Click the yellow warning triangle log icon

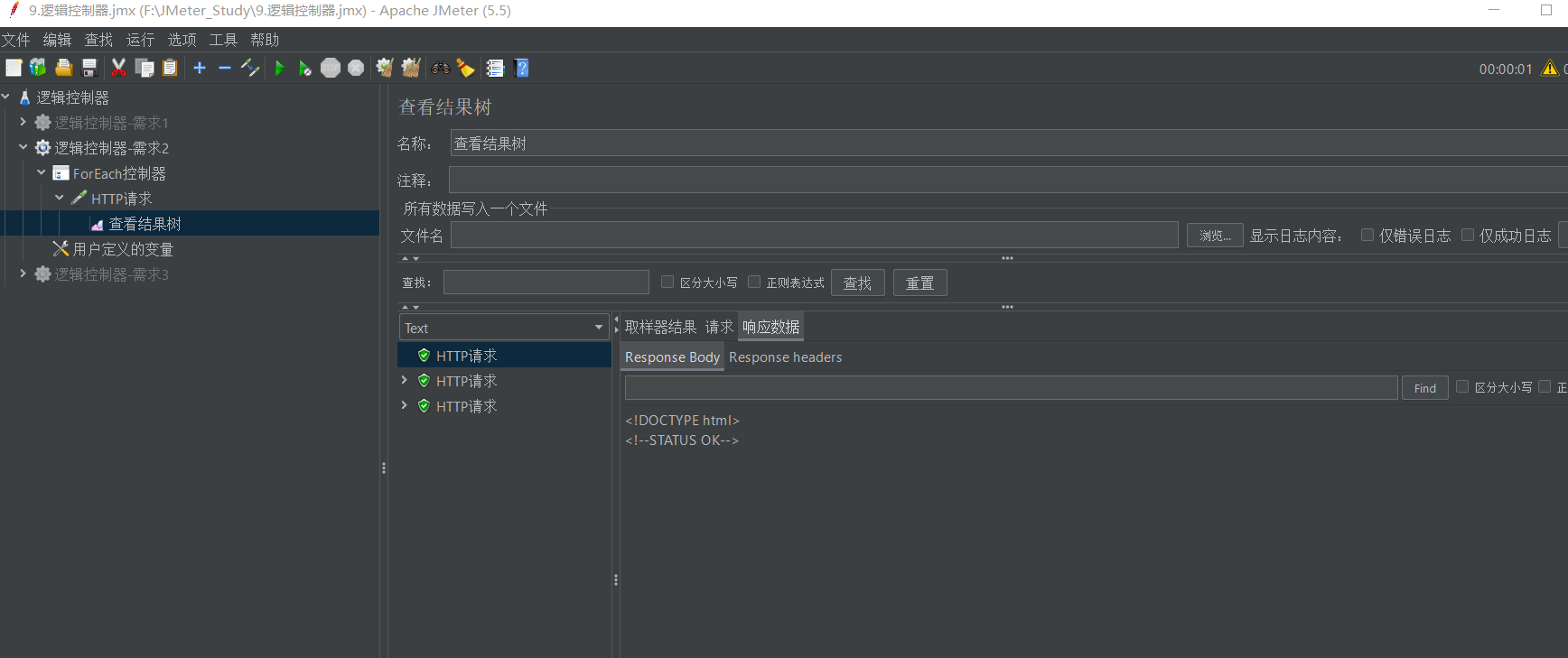1550,68
